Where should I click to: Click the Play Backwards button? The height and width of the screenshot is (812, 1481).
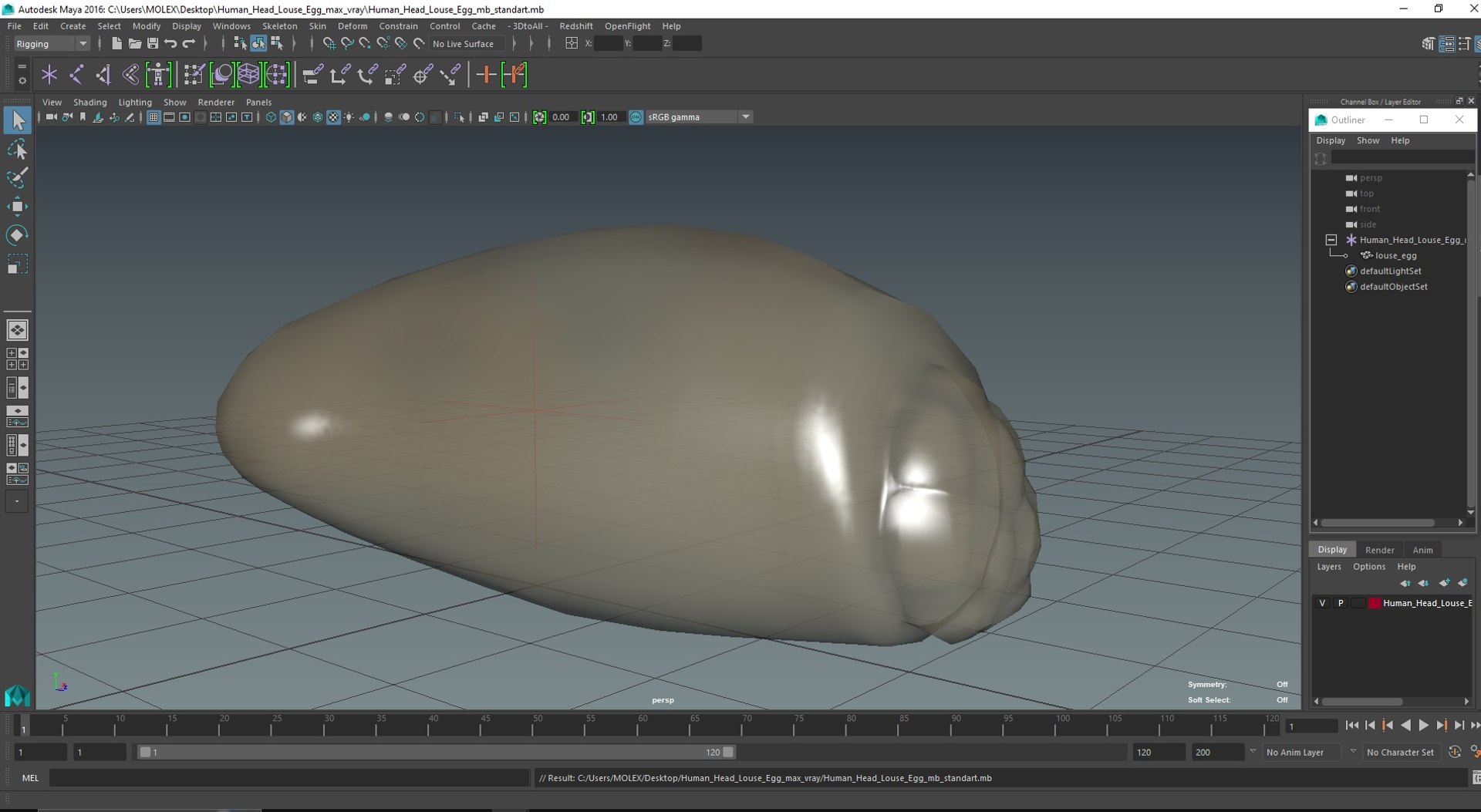(1405, 726)
